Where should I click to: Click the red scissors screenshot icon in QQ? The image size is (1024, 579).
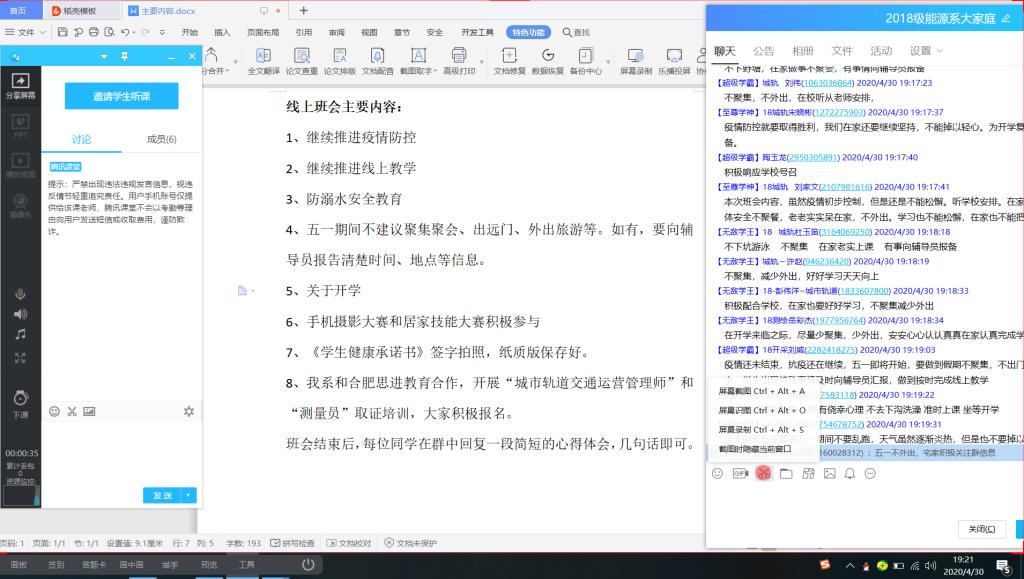(x=763, y=473)
